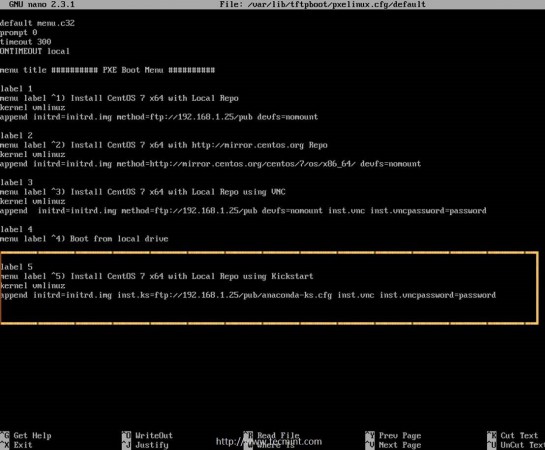Image resolution: width=545 pixels, height=450 pixels.
Task: Place cursor on 'default menu.c32' line
Action: [37, 23]
